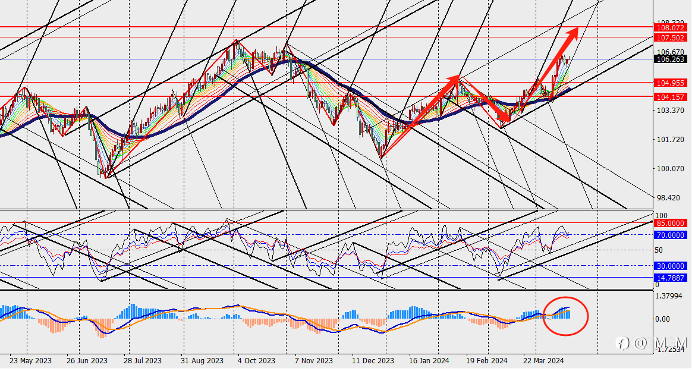The height and width of the screenshot is (370, 695).
Task: Click the 7 Nov 2023 date label
Action: coord(313,361)
